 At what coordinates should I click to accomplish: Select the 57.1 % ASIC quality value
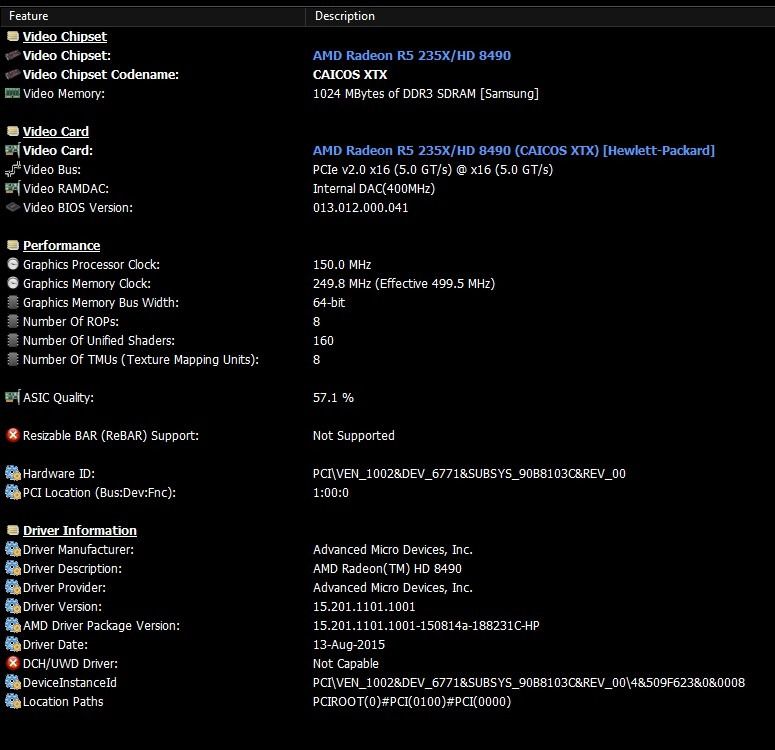[x=333, y=397]
